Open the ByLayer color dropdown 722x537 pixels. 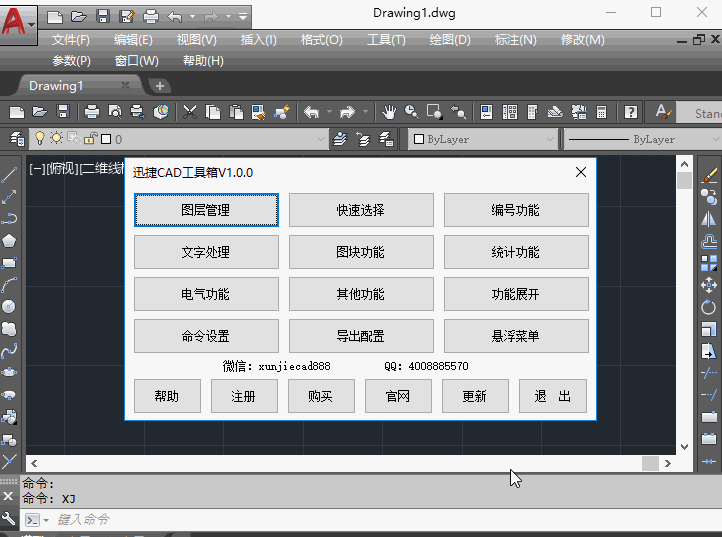pos(480,139)
